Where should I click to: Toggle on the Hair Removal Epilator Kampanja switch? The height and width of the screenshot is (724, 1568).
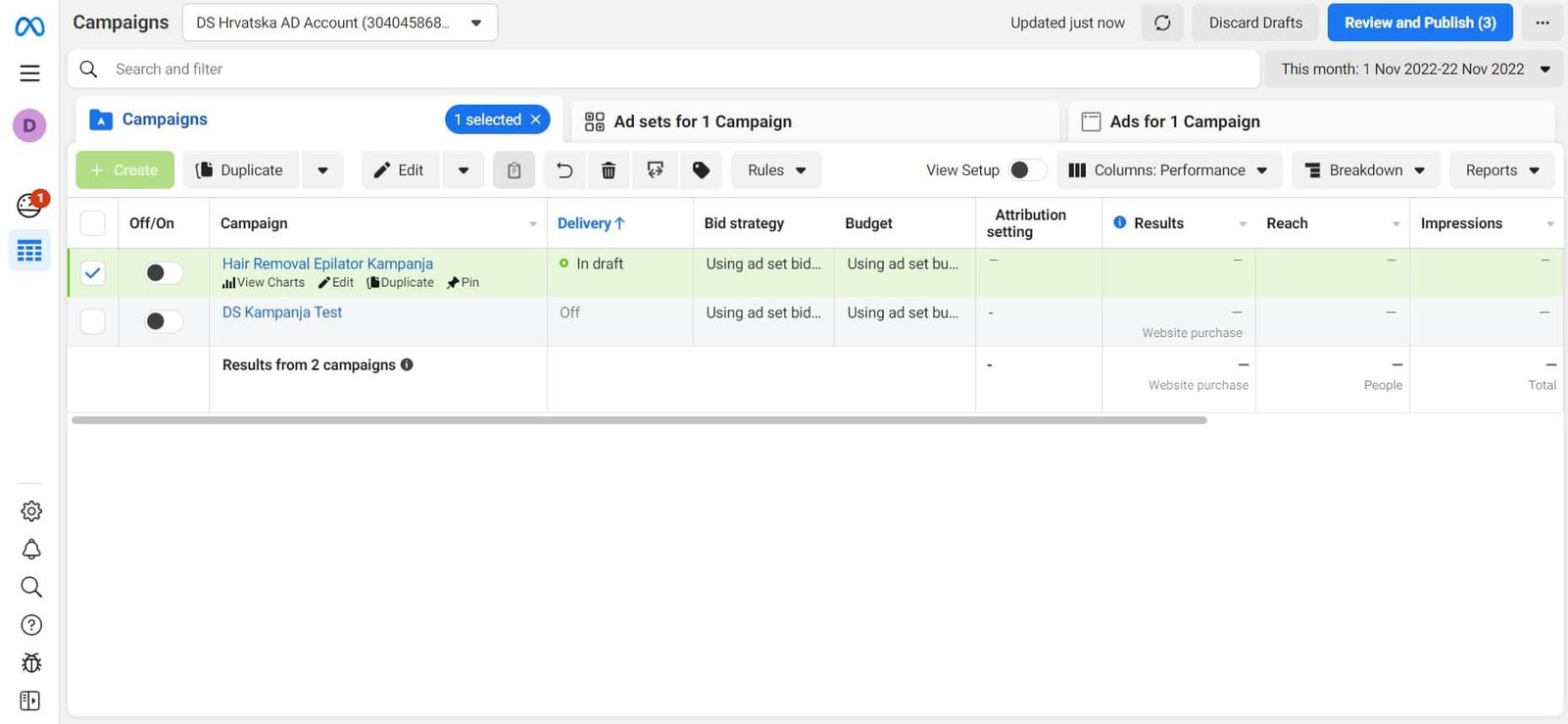coord(164,272)
